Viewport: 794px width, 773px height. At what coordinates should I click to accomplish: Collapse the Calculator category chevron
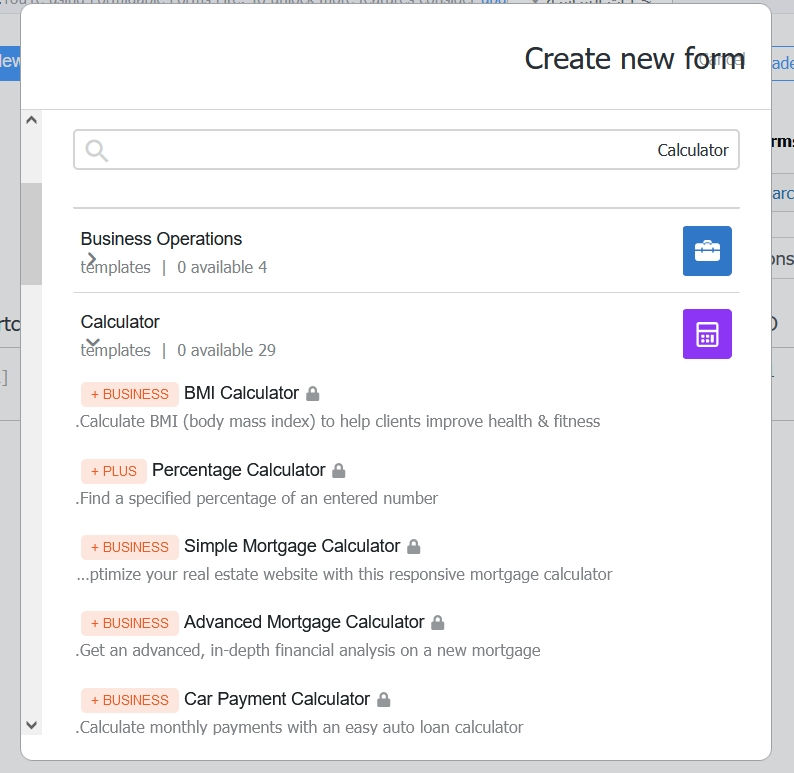pos(93,342)
